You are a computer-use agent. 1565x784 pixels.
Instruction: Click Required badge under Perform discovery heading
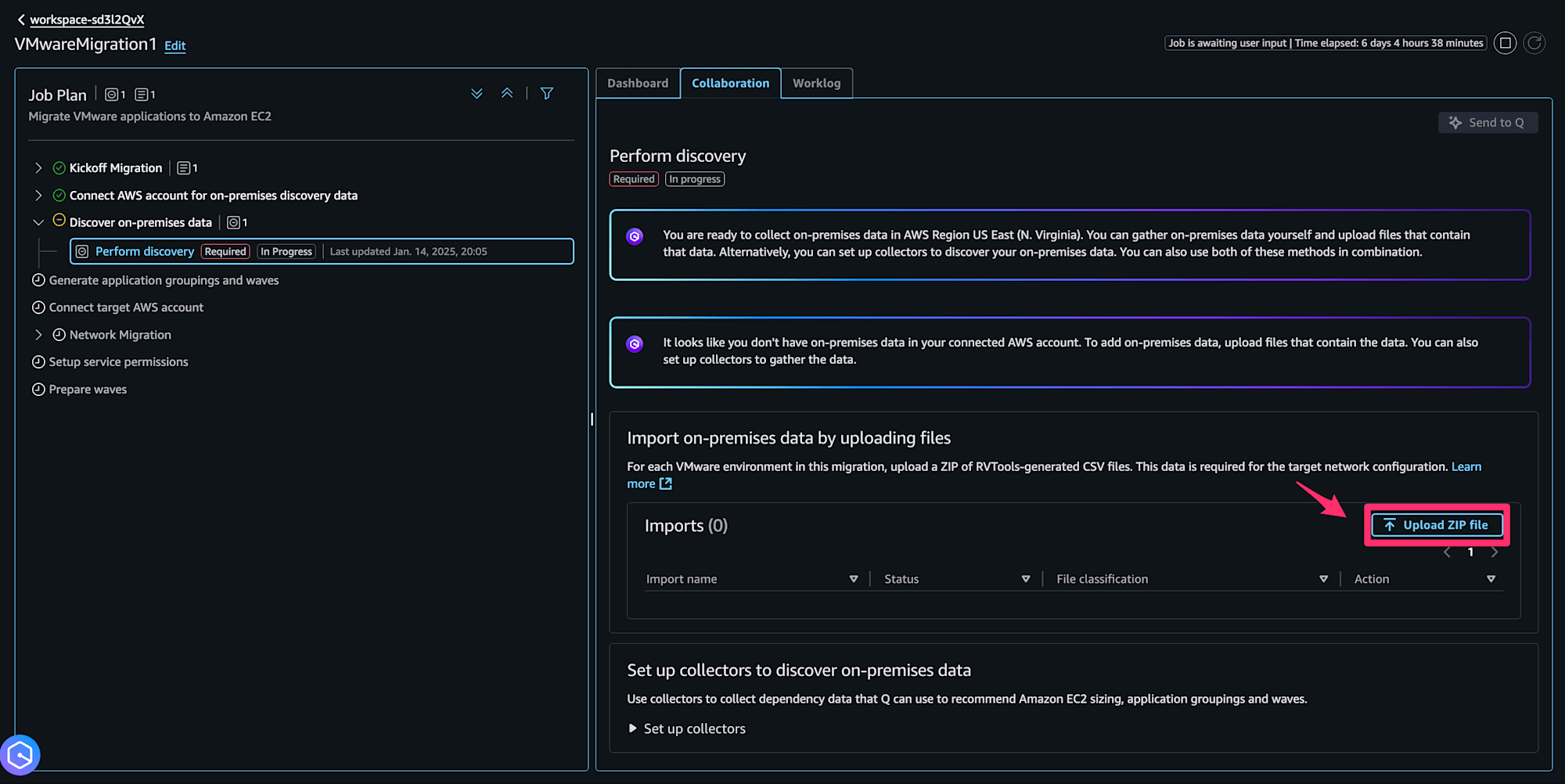pos(634,179)
